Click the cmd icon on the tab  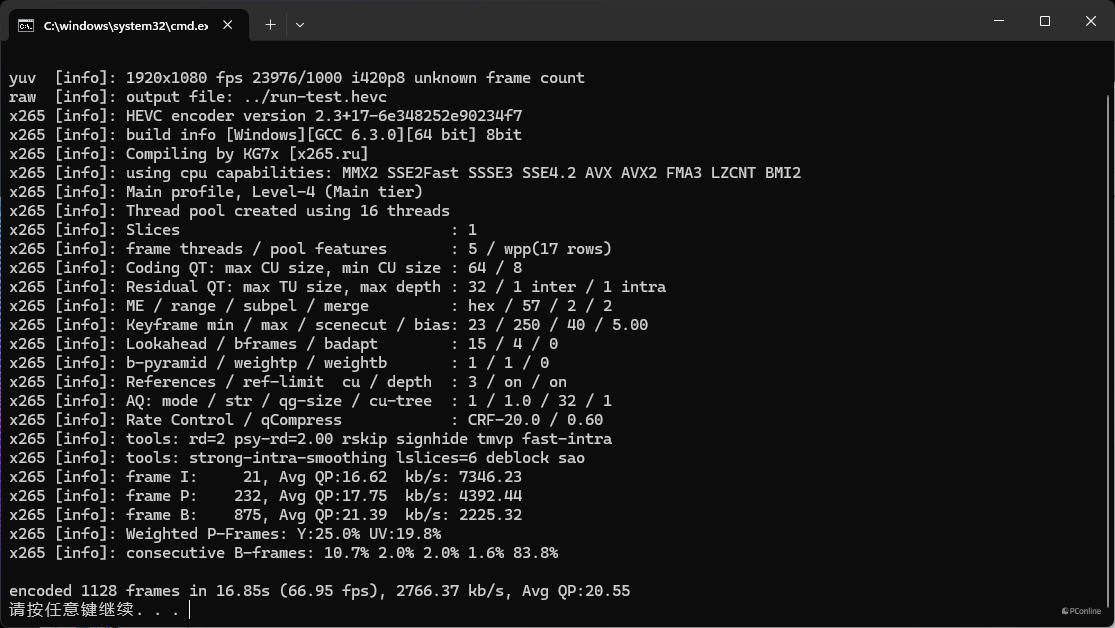(x=26, y=26)
